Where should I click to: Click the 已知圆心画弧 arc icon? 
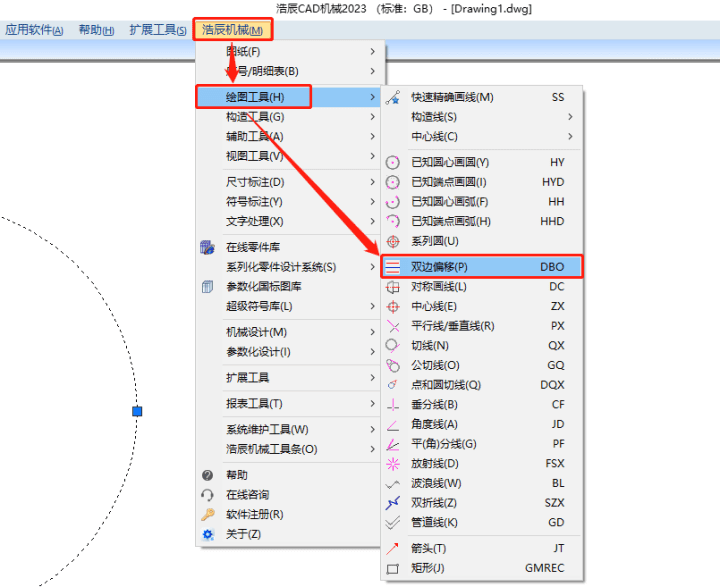point(393,202)
